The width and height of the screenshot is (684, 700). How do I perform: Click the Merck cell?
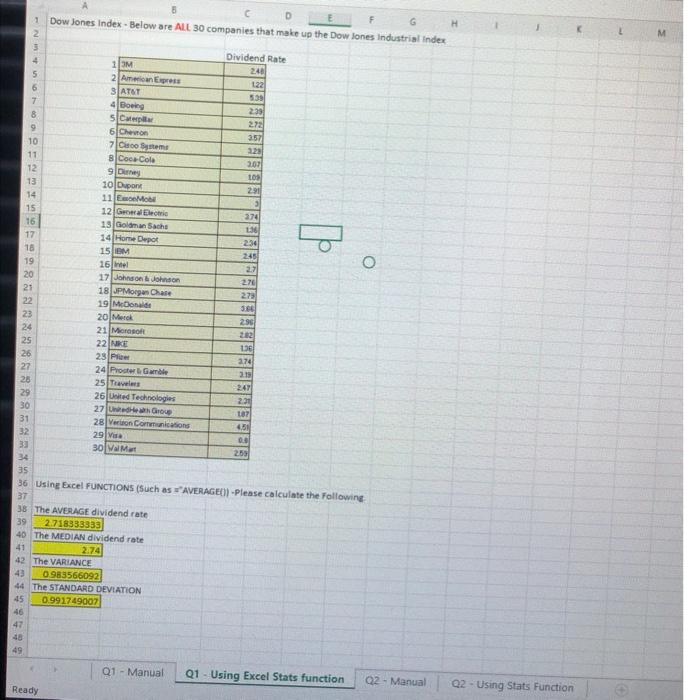click(x=162, y=318)
